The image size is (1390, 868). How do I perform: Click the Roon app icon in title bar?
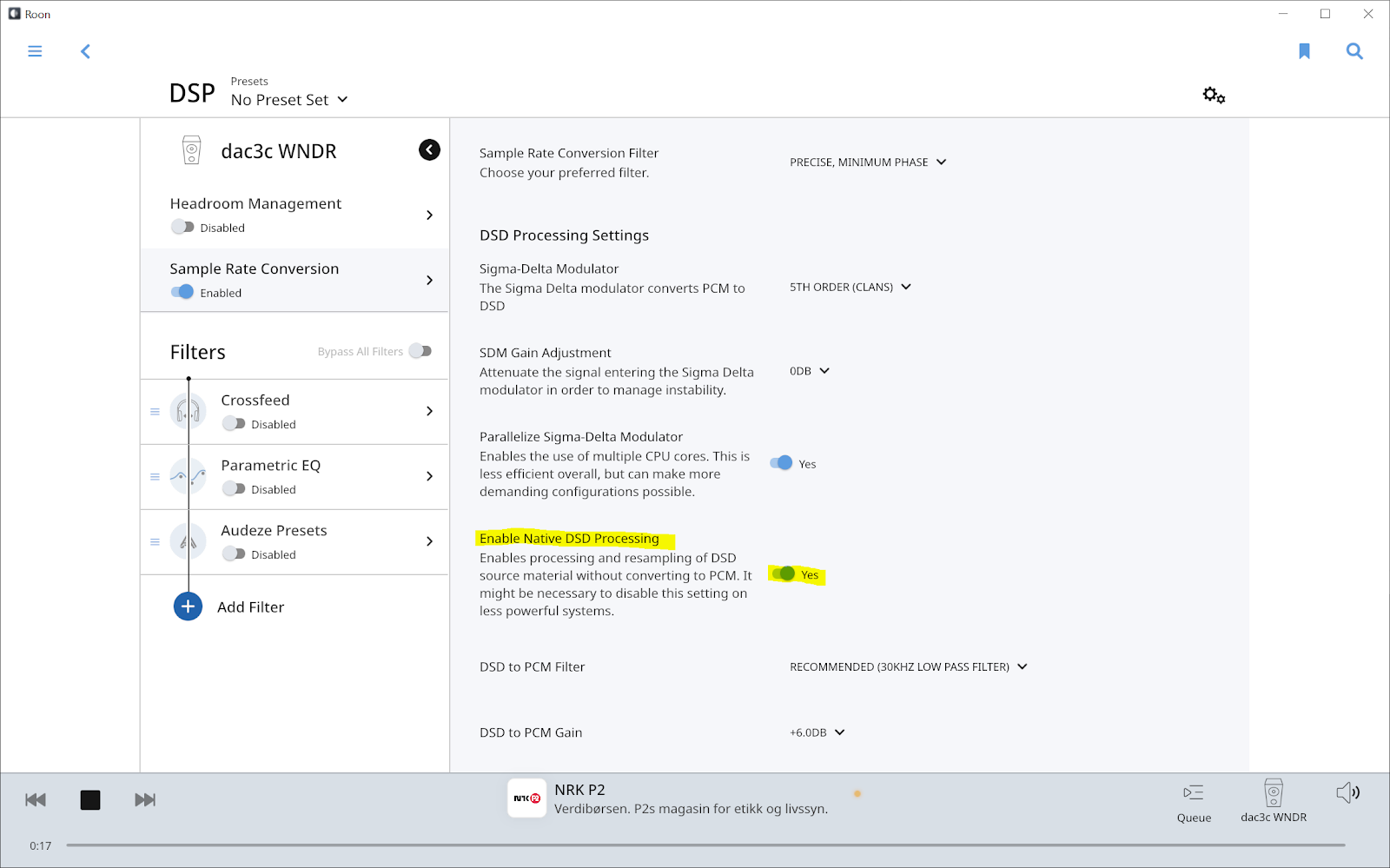coord(14,14)
